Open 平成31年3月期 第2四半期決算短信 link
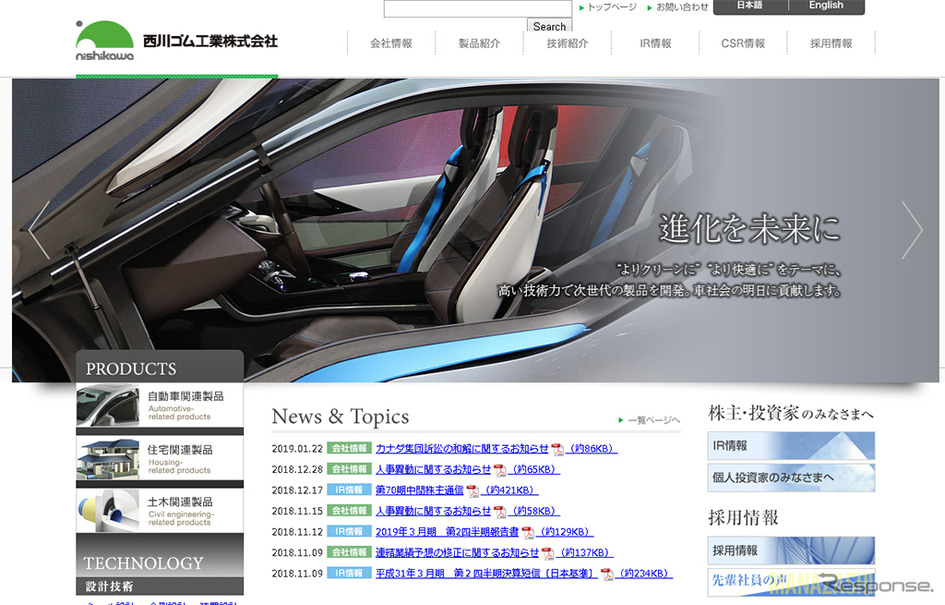Screen dimensions: 945x605 486,574
